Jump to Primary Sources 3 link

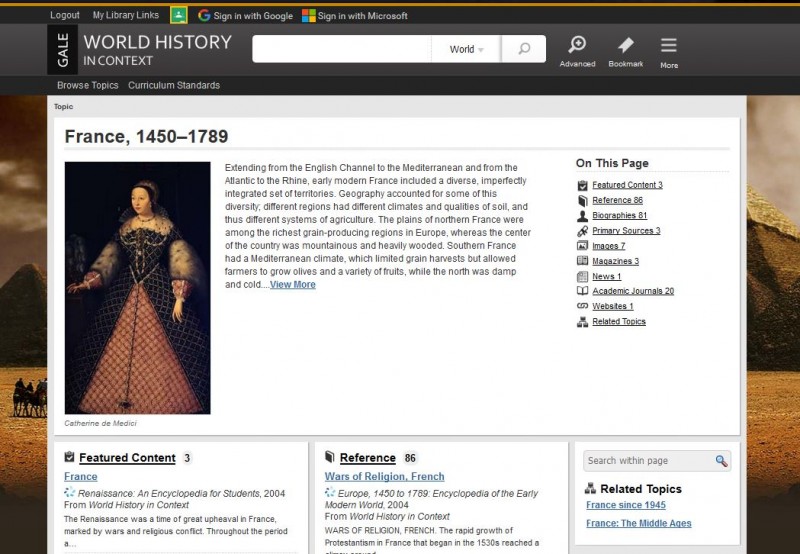click(626, 231)
